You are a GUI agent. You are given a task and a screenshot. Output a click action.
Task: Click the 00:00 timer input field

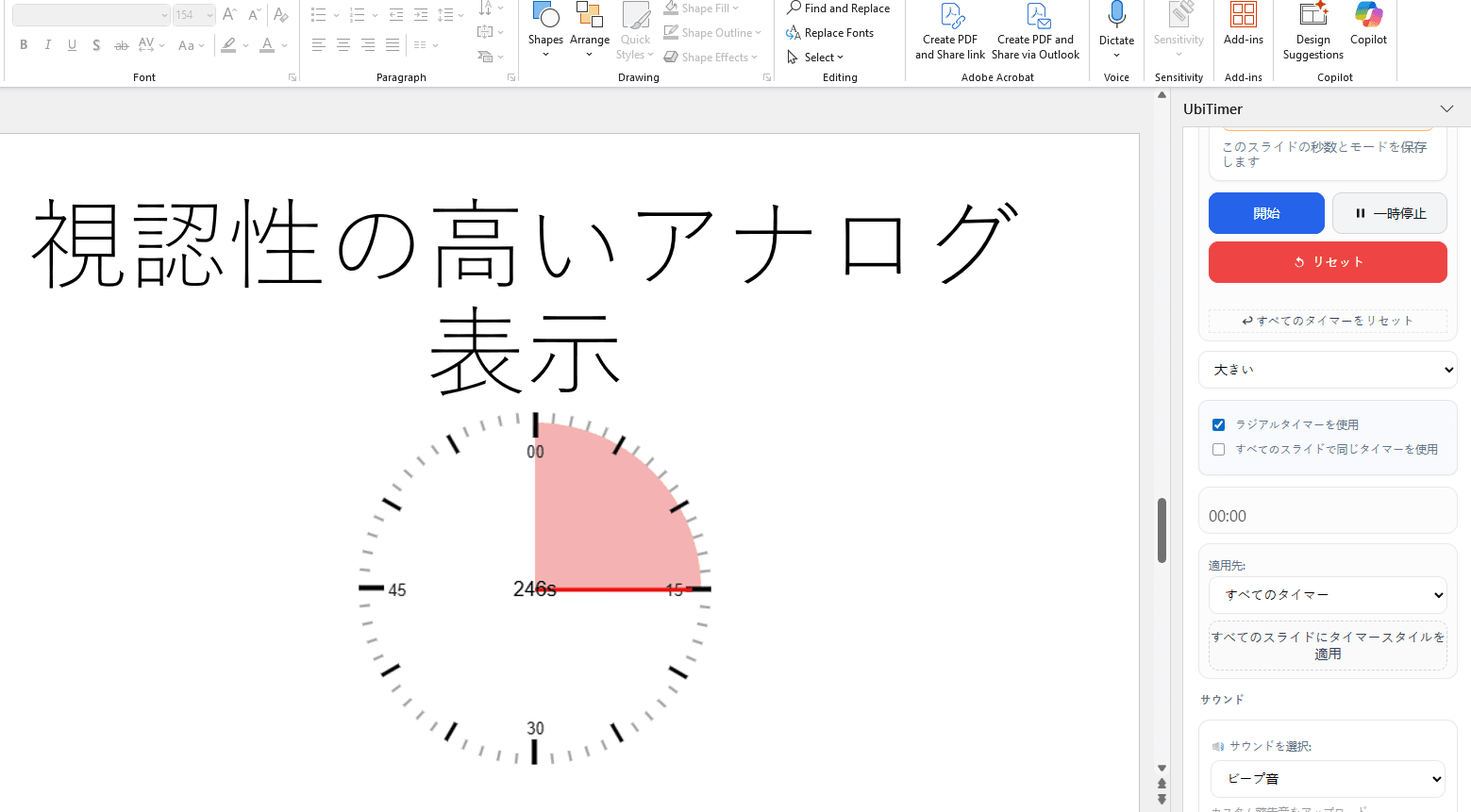(x=1328, y=515)
